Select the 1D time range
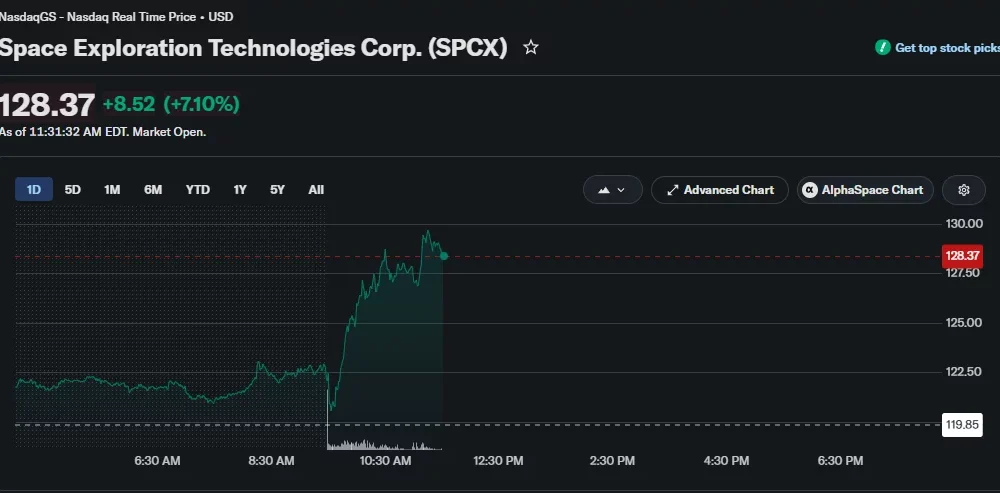 [x=34, y=189]
